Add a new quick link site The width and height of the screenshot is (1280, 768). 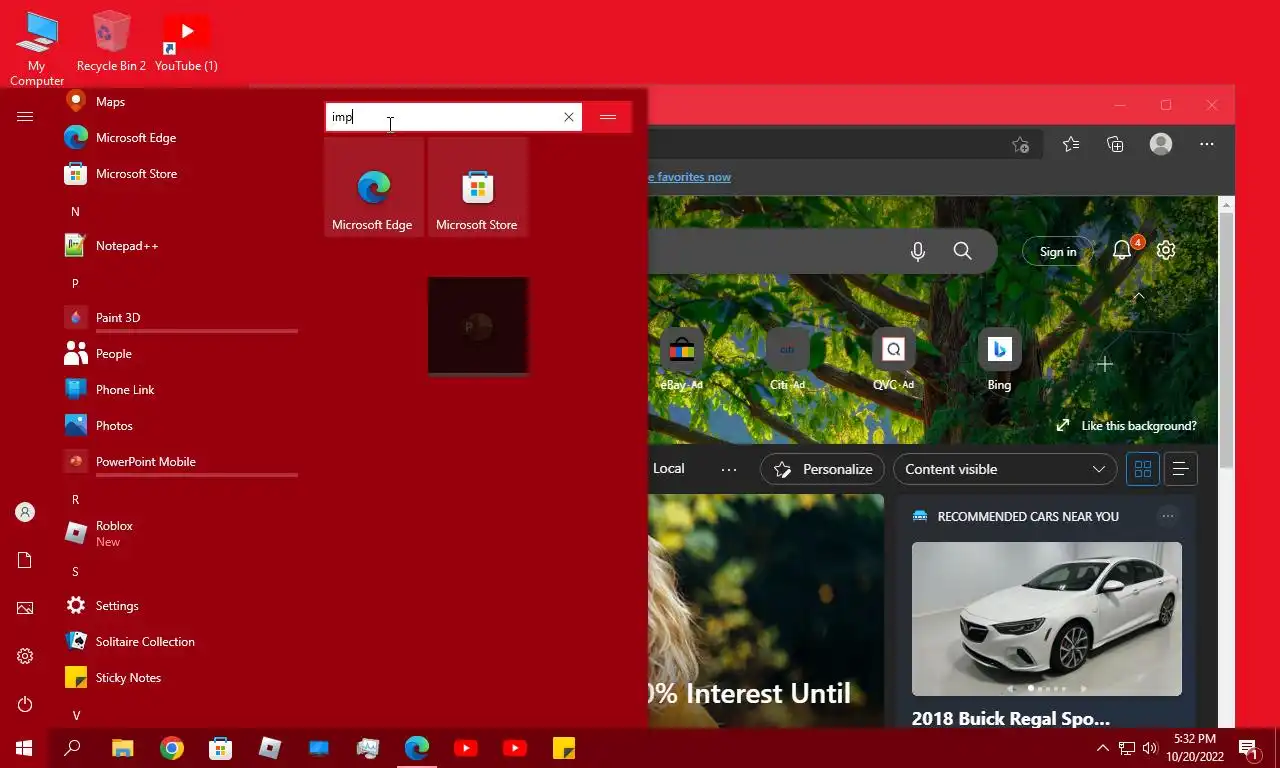[1105, 364]
